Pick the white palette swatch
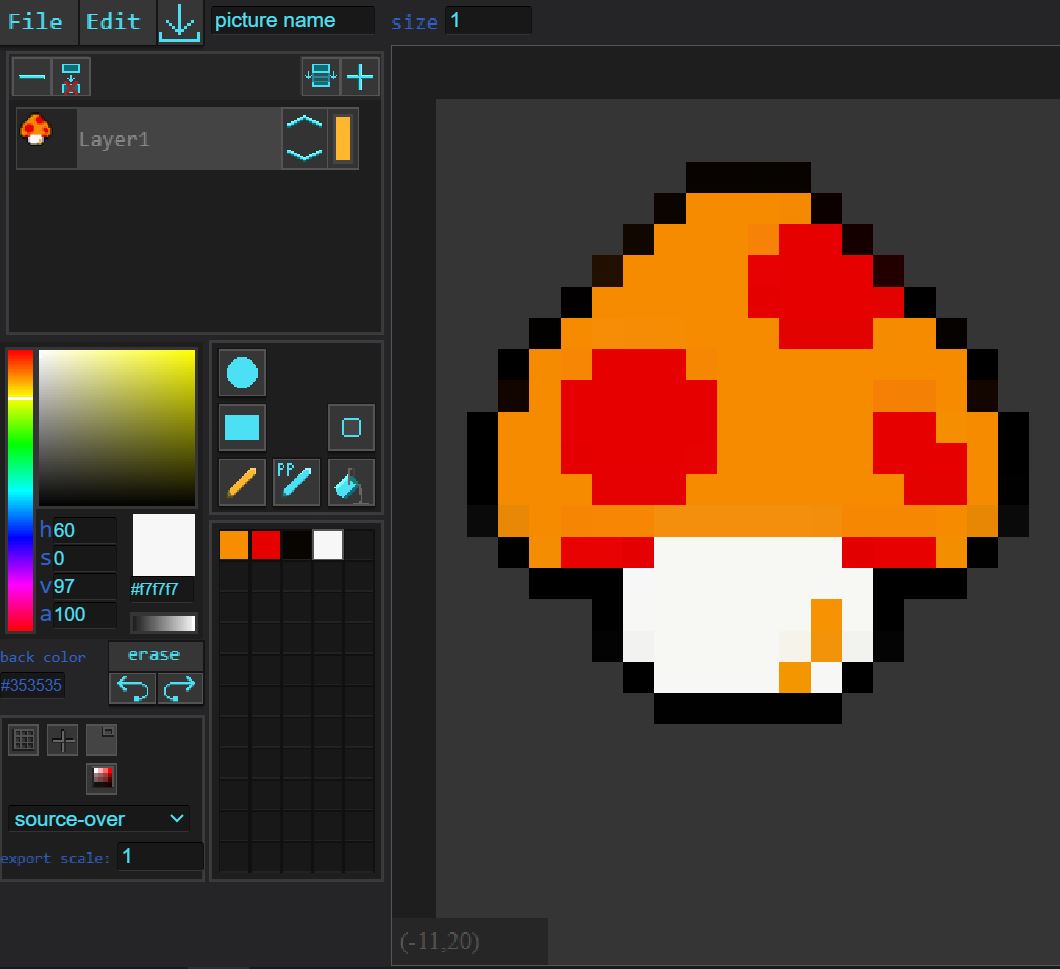The width and height of the screenshot is (1060, 969). coord(328,545)
